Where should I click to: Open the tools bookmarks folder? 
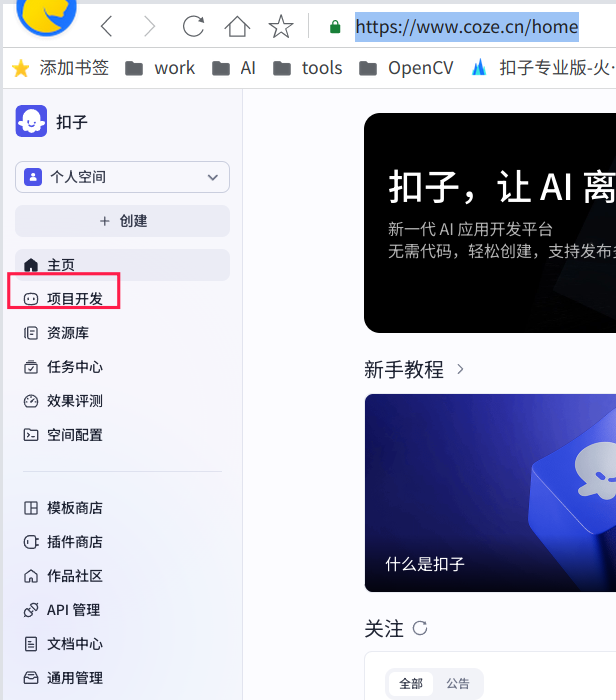coord(308,68)
